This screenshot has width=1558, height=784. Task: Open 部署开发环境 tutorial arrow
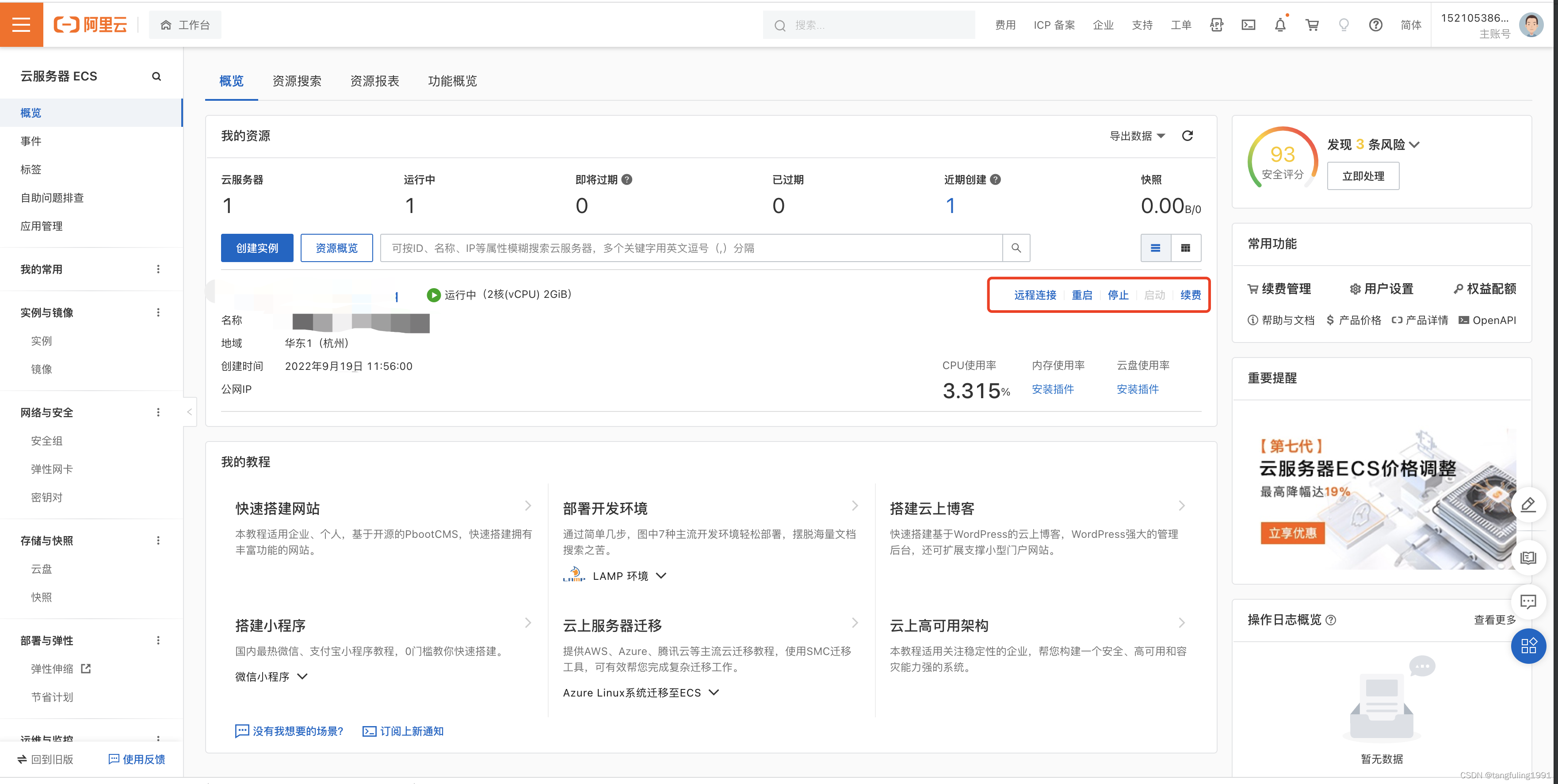click(x=855, y=505)
